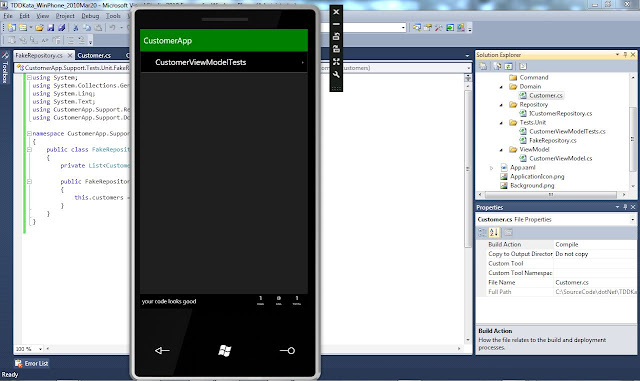Tap the phone Back hardware button
The width and height of the screenshot is (640, 381).
click(x=162, y=350)
